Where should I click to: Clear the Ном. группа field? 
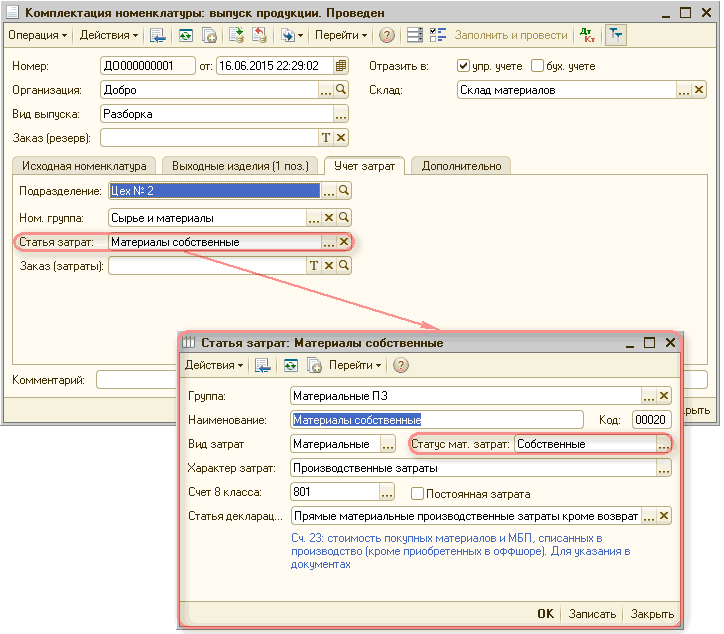coord(329,217)
